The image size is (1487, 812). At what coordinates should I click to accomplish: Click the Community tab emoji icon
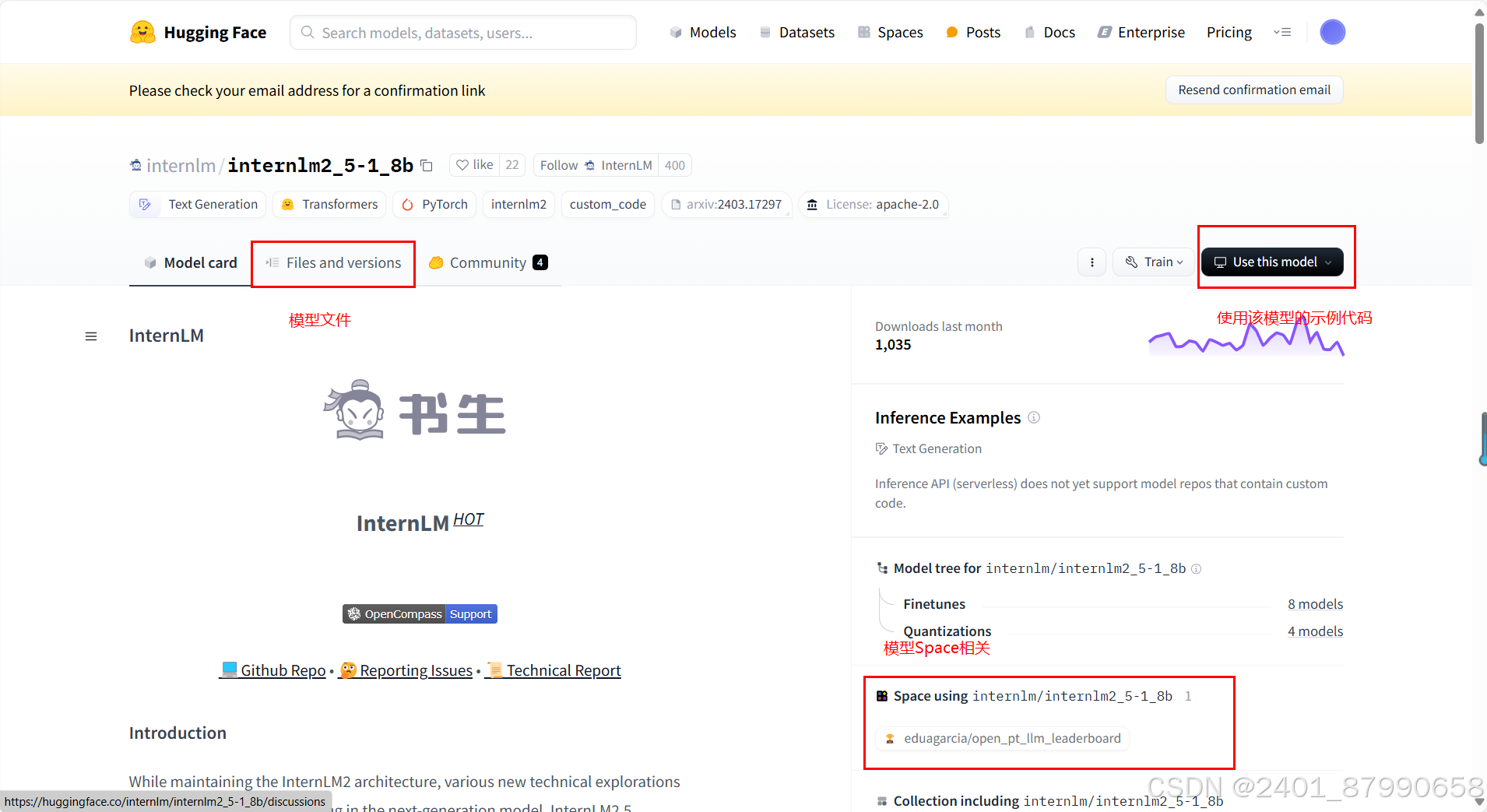pos(436,263)
